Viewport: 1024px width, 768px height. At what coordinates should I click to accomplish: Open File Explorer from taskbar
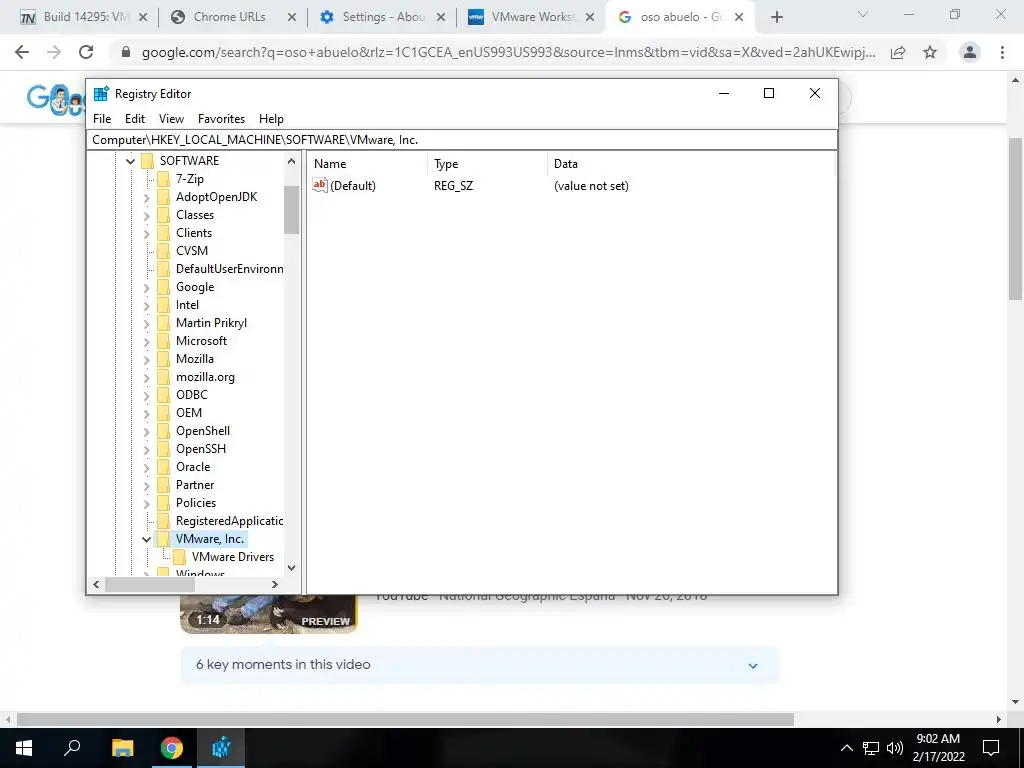point(122,748)
